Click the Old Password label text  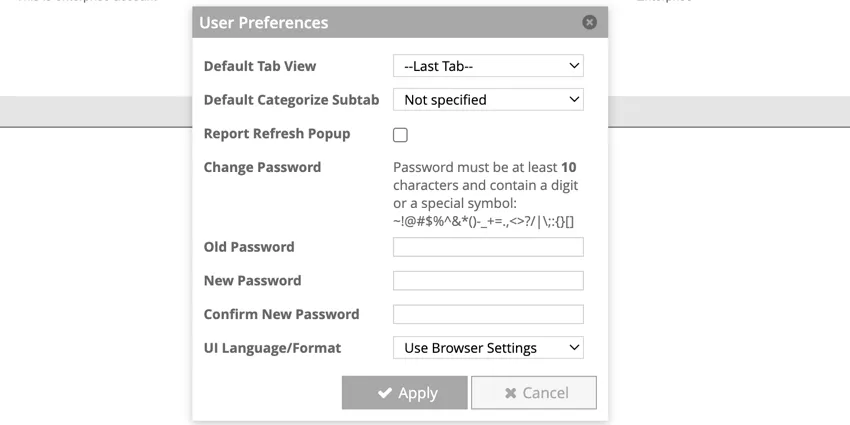click(249, 247)
